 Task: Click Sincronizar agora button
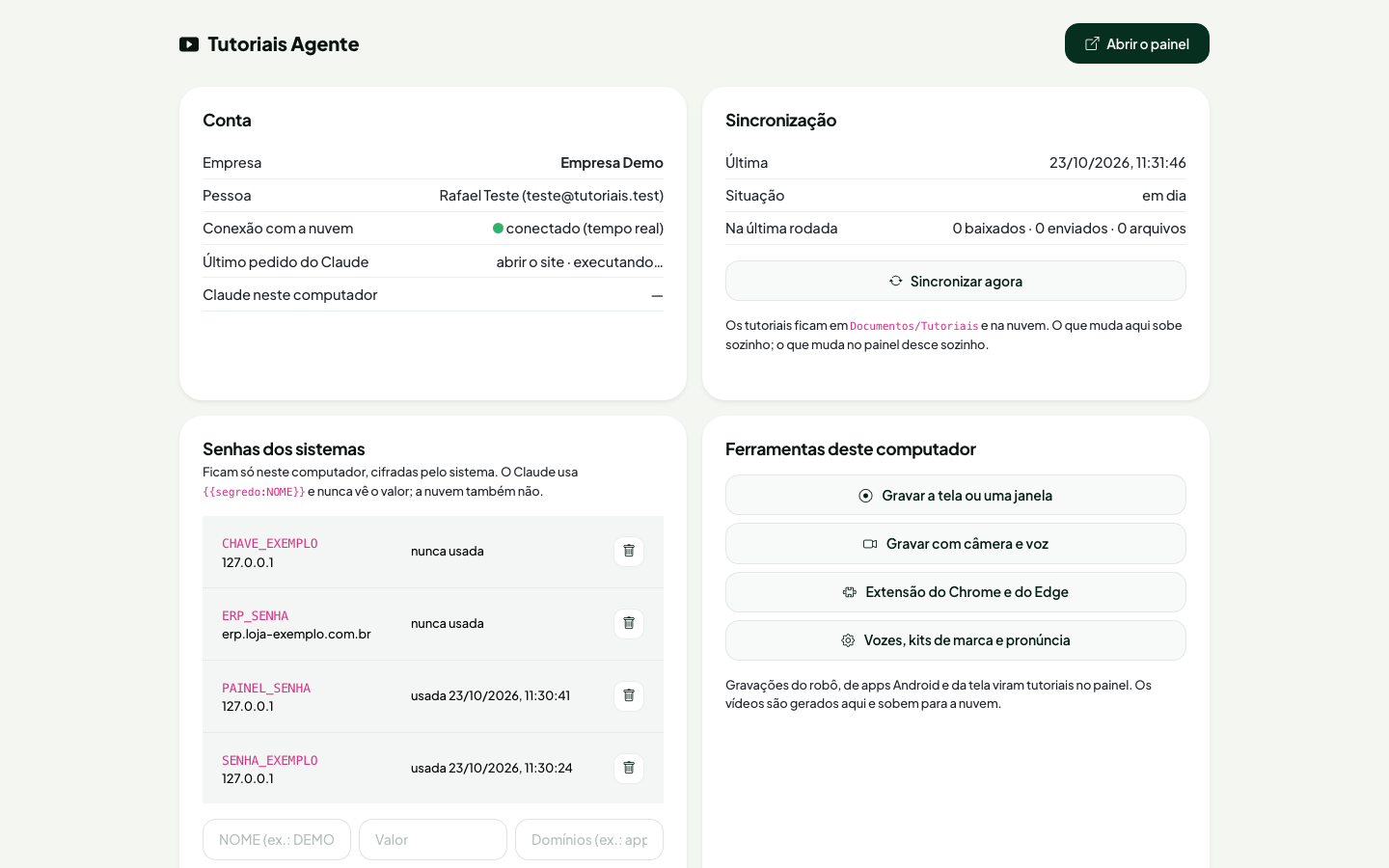tap(956, 281)
